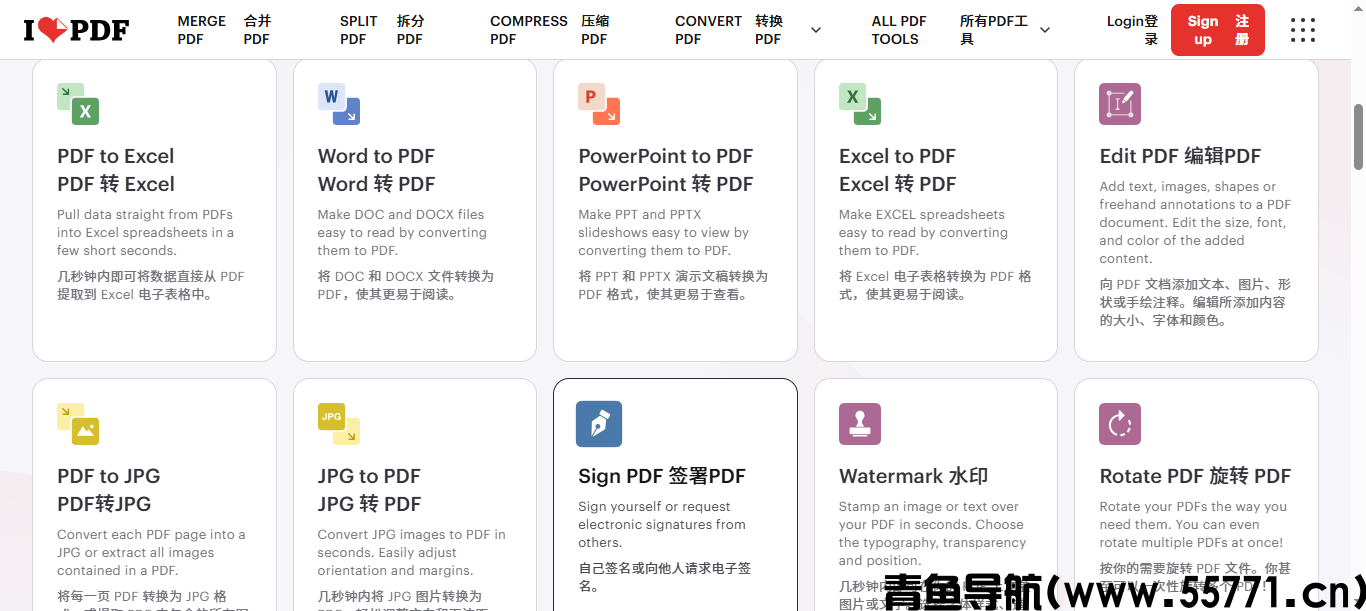Open the PDF to Excel card title
Viewport: 1366px width, 611px height.
click(116, 170)
